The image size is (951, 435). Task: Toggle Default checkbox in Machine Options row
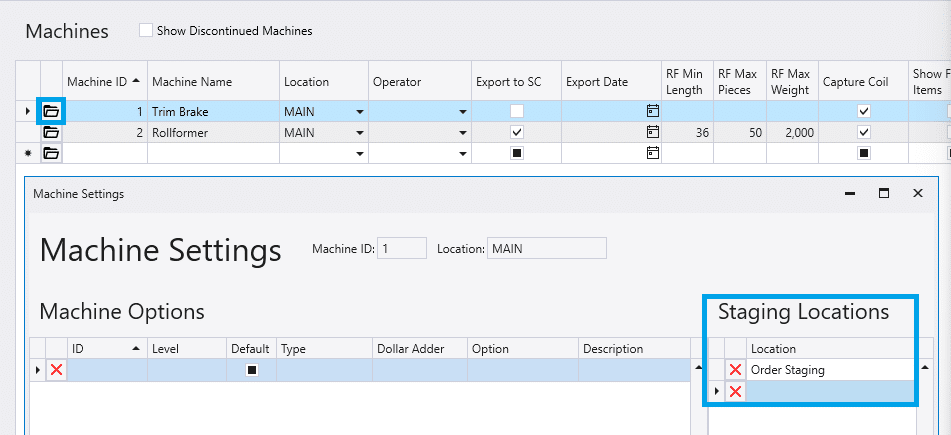tap(252, 370)
